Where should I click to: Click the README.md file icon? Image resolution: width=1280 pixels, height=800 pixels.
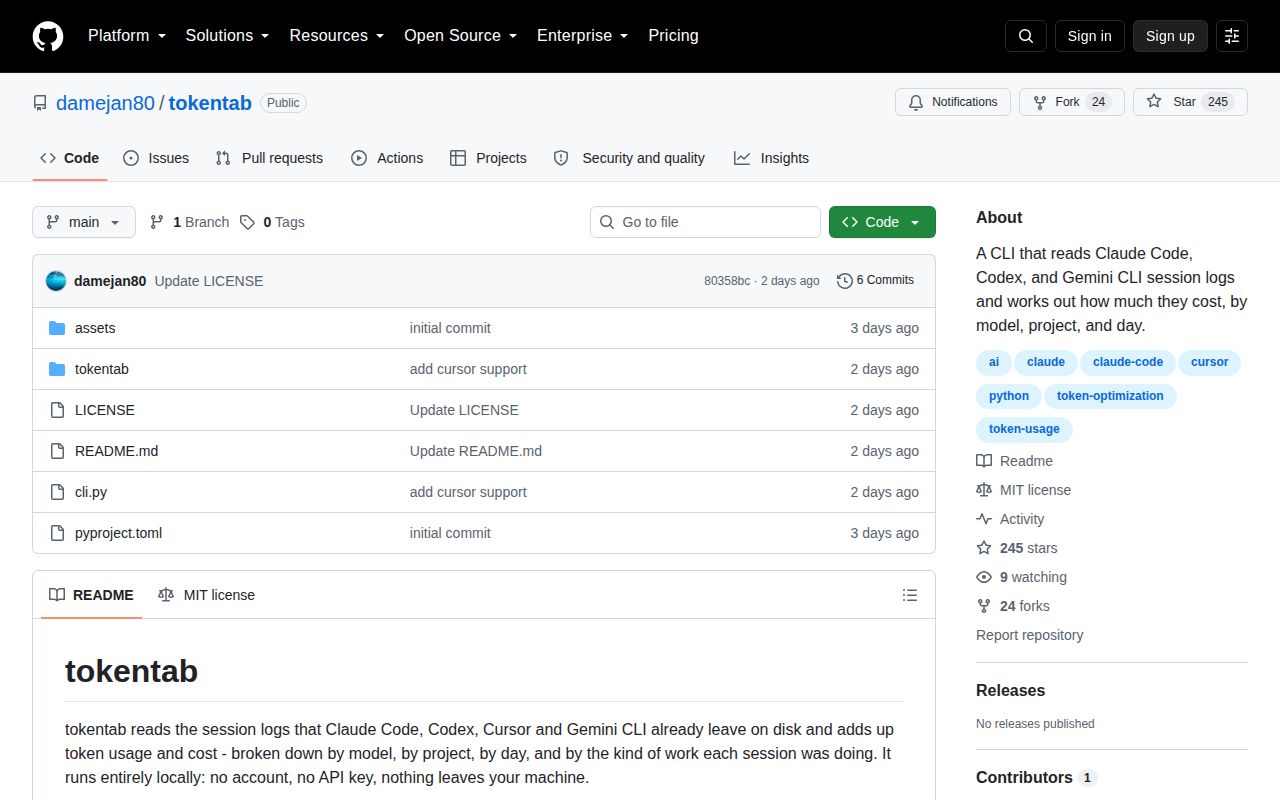[x=57, y=451]
